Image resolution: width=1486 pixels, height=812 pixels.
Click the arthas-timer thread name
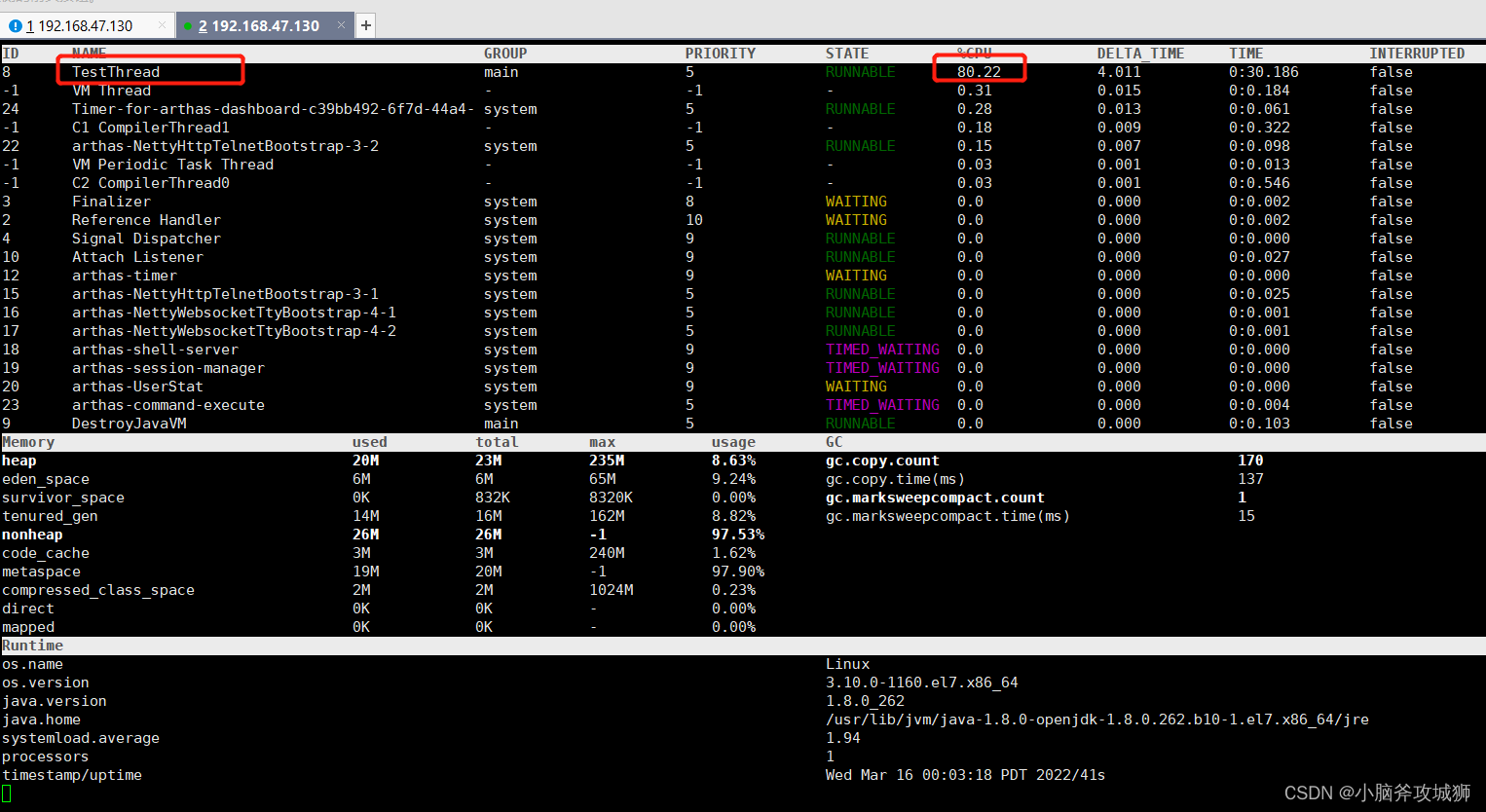pyautogui.click(x=125, y=276)
